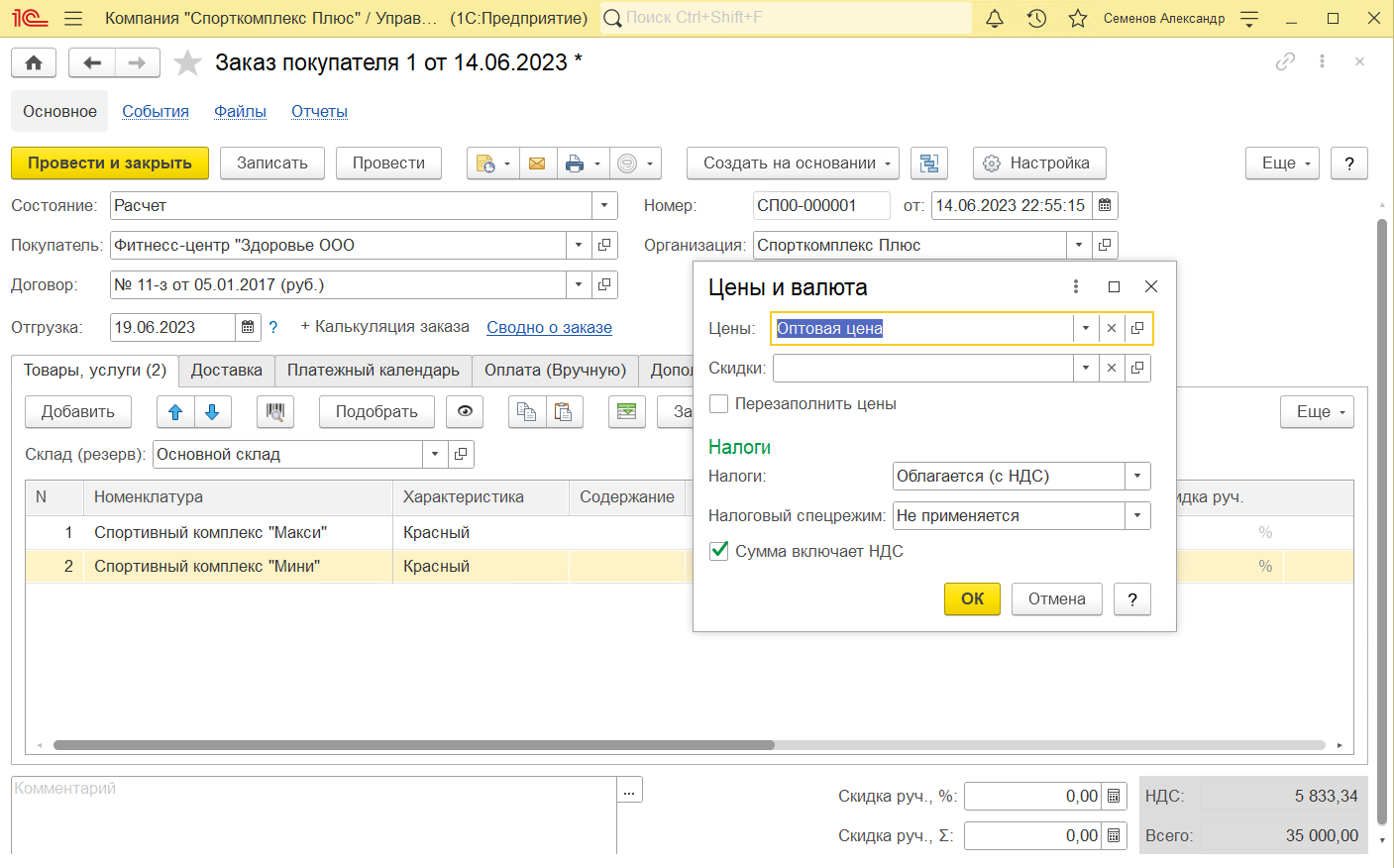Screen dimensions: 1394x868
Task: Copy rows icon in table toolbar
Action: pos(527,412)
